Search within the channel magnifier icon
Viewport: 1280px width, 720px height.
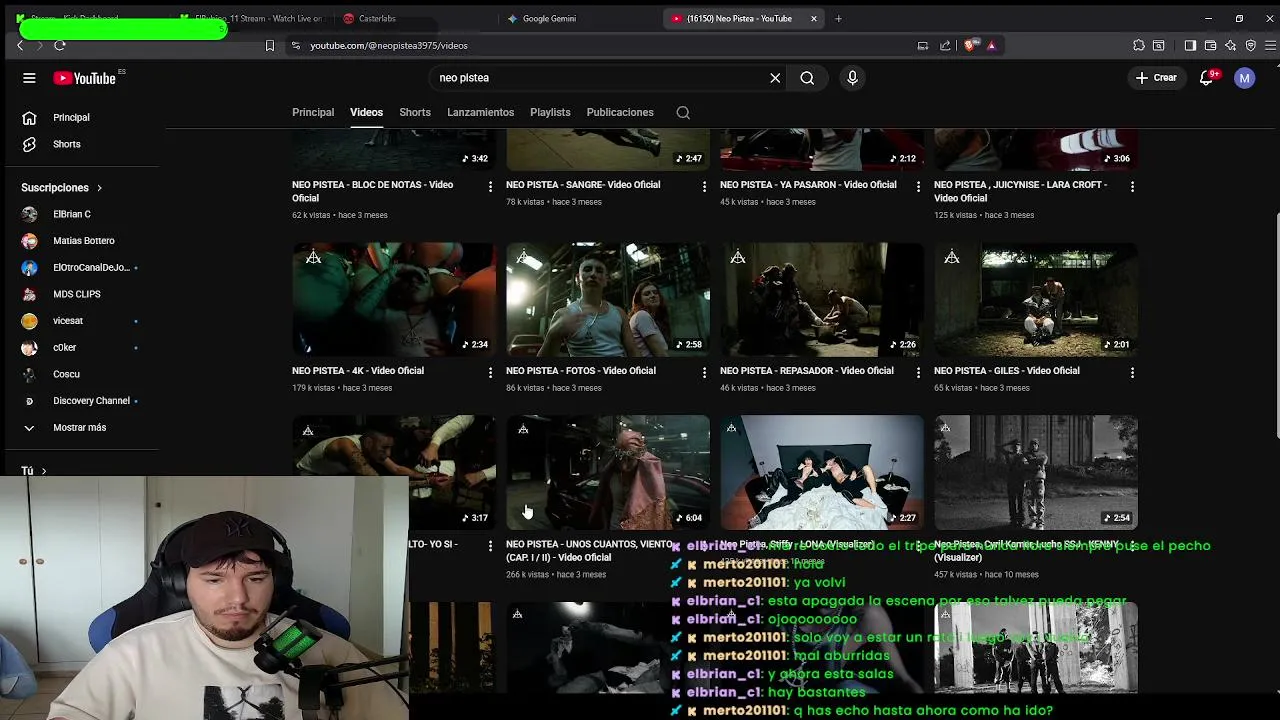click(683, 112)
